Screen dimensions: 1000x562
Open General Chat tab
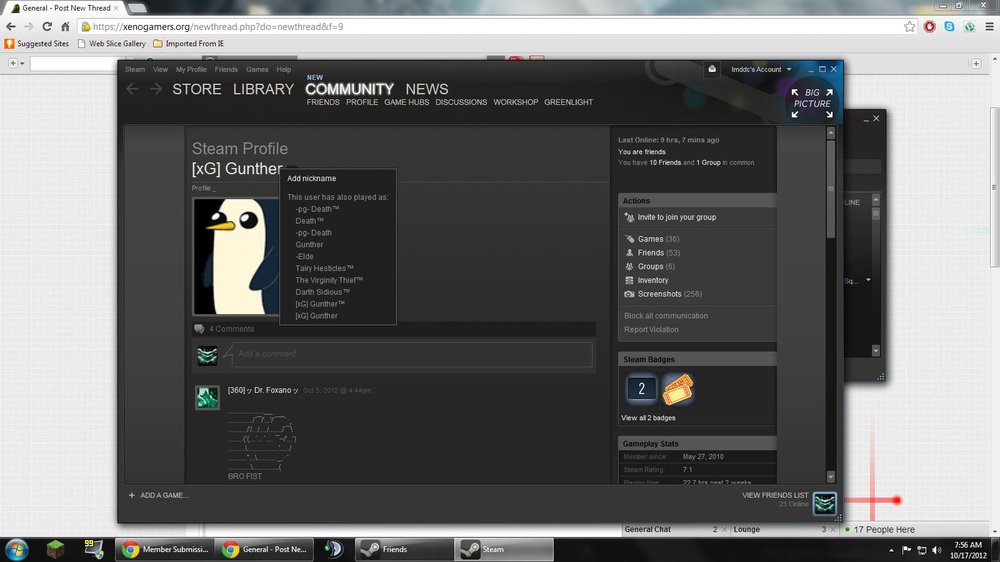(675, 529)
